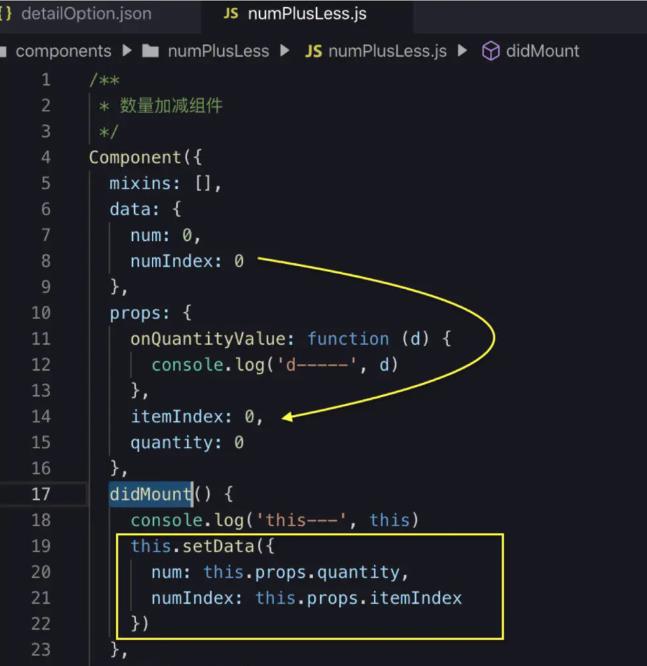Screen dimensions: 647x666
Task: Click 'this.props.itemIndex' on line 21
Action: click(359, 598)
